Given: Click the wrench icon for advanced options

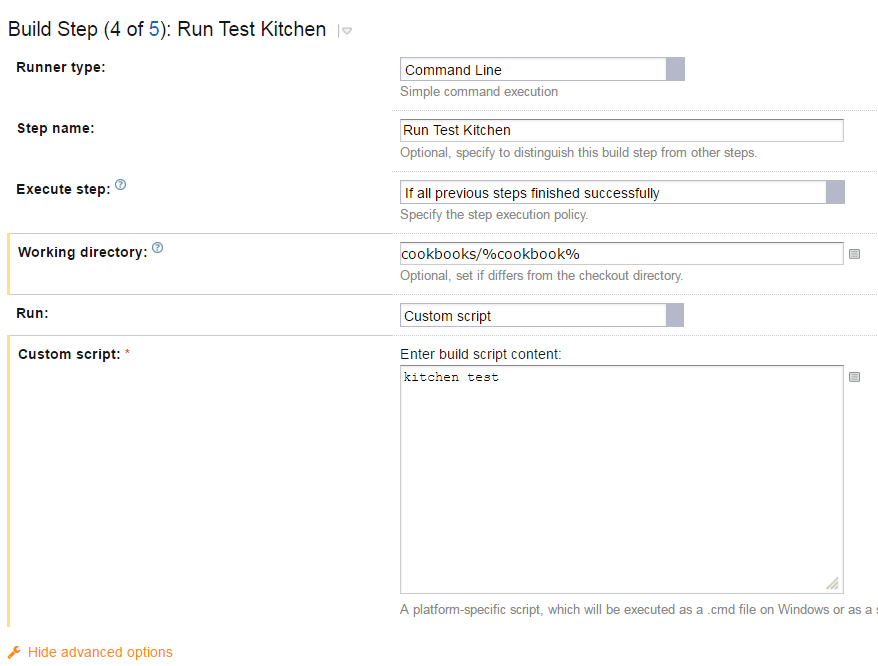Looking at the screenshot, I should tap(14, 653).
